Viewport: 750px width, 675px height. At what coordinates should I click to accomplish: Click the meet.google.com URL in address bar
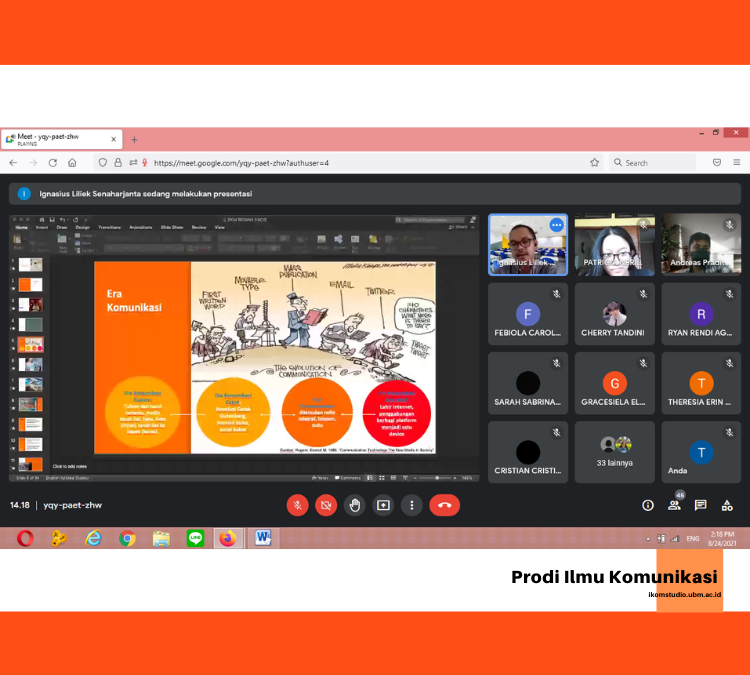click(x=241, y=163)
